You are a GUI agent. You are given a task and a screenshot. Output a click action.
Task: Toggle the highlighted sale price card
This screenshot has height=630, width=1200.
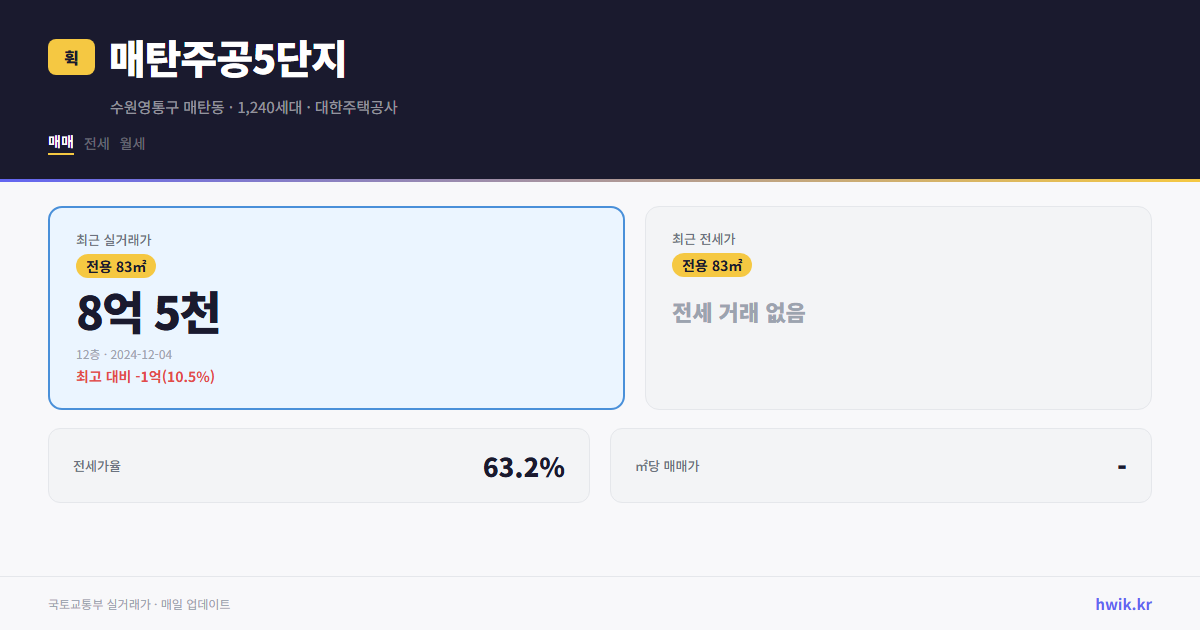335,307
